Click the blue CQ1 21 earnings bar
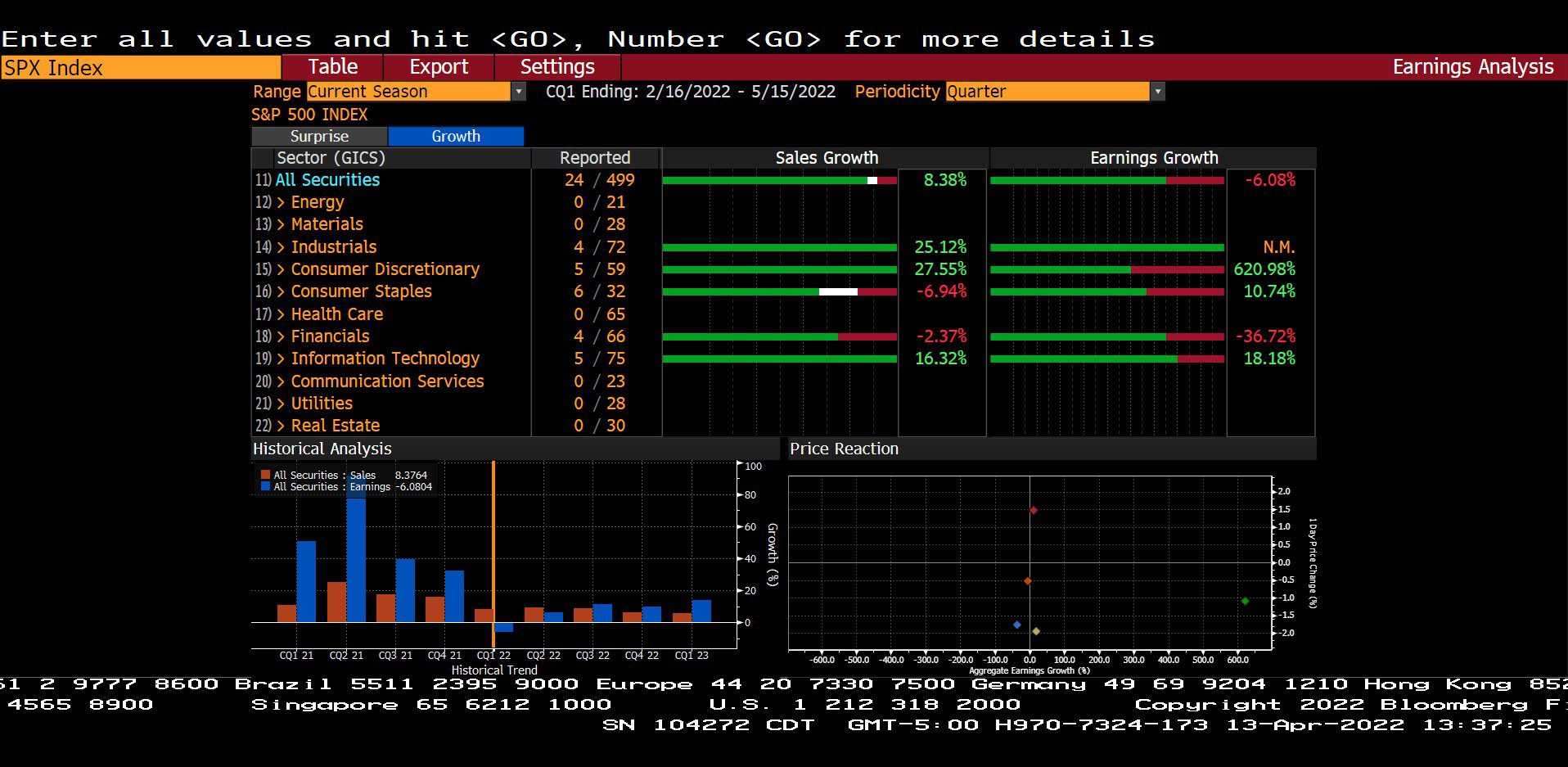 [x=306, y=581]
